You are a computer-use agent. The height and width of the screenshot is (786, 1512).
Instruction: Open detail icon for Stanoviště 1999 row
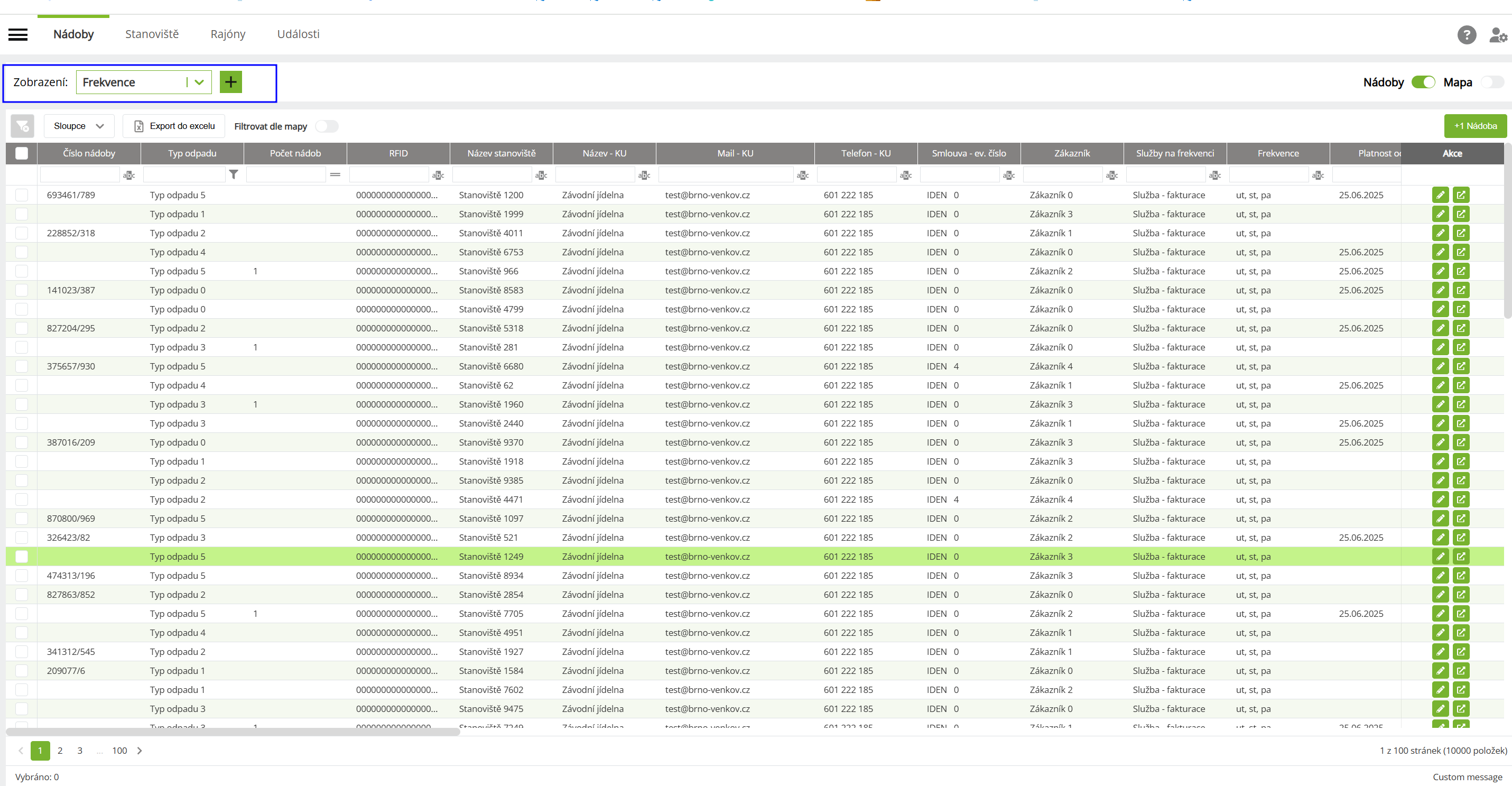click(1460, 214)
